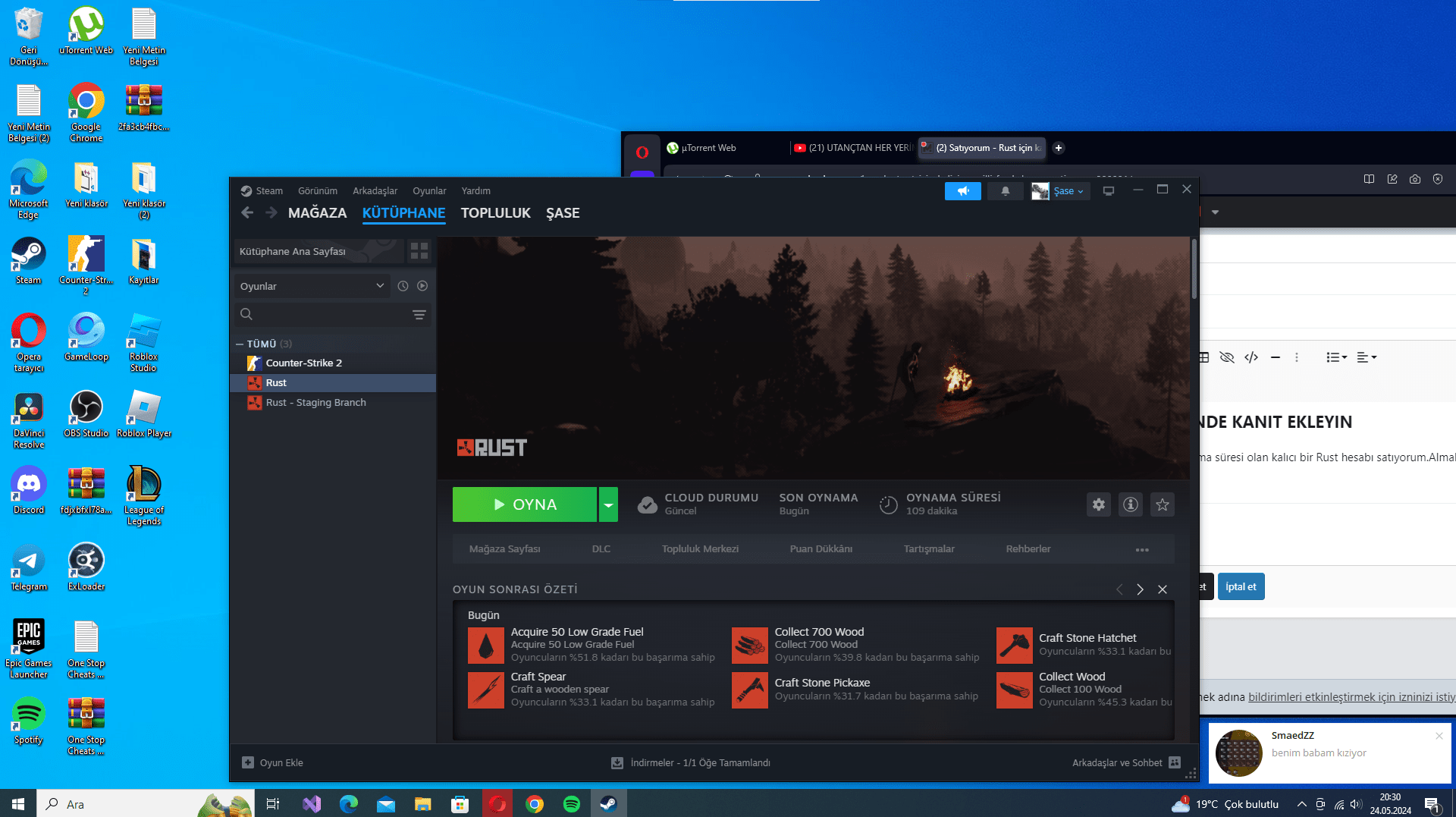Image resolution: width=1456 pixels, height=817 pixels.
Task: Click the Craft Stone Hatchet achievement icon
Action: (x=1015, y=645)
